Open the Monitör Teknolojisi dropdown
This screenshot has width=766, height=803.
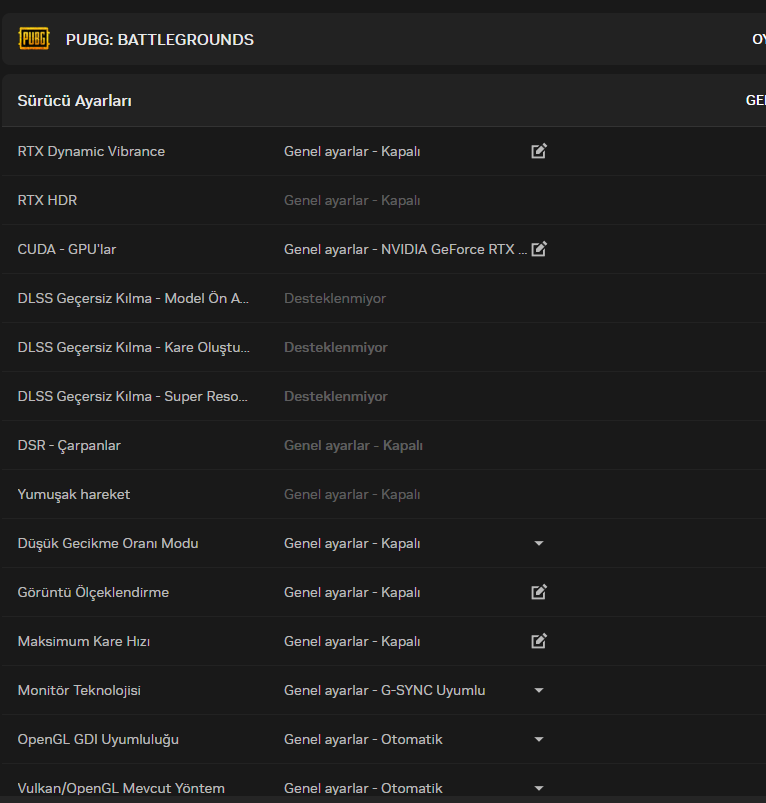point(539,690)
